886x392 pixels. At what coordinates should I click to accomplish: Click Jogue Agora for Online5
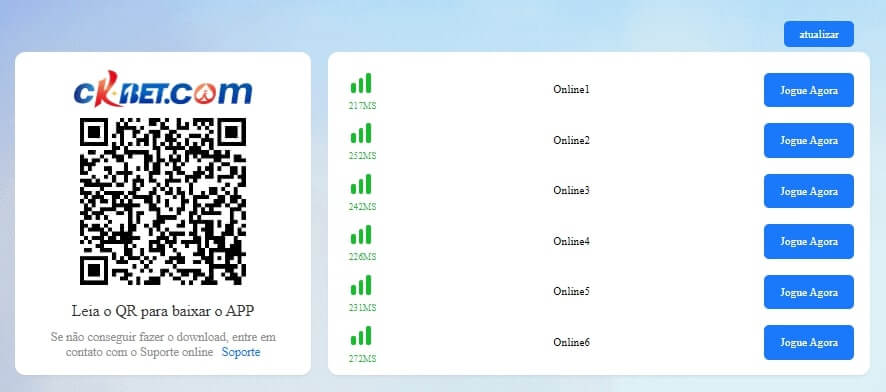pyautogui.click(x=809, y=292)
